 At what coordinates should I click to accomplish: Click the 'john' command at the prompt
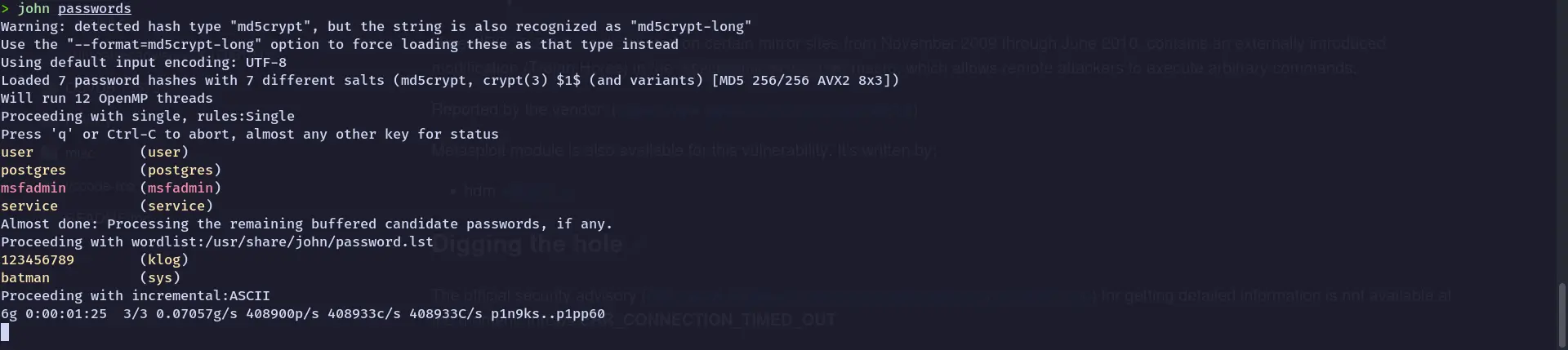pos(33,8)
